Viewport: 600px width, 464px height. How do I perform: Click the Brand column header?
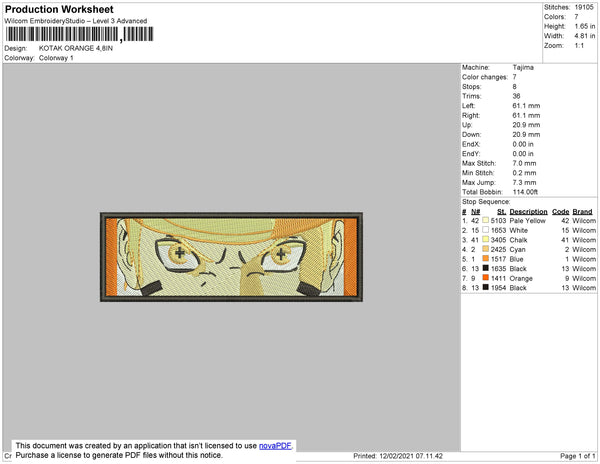pyautogui.click(x=582, y=212)
